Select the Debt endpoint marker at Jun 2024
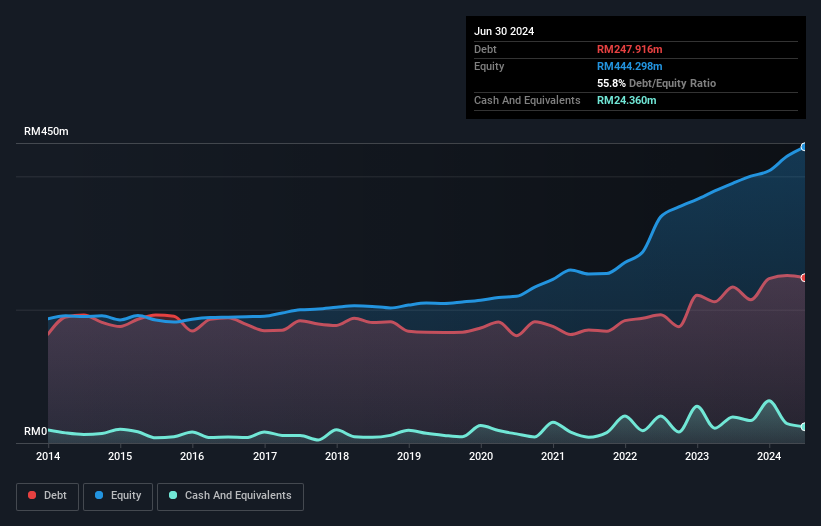This screenshot has width=821, height=526. coord(804,278)
